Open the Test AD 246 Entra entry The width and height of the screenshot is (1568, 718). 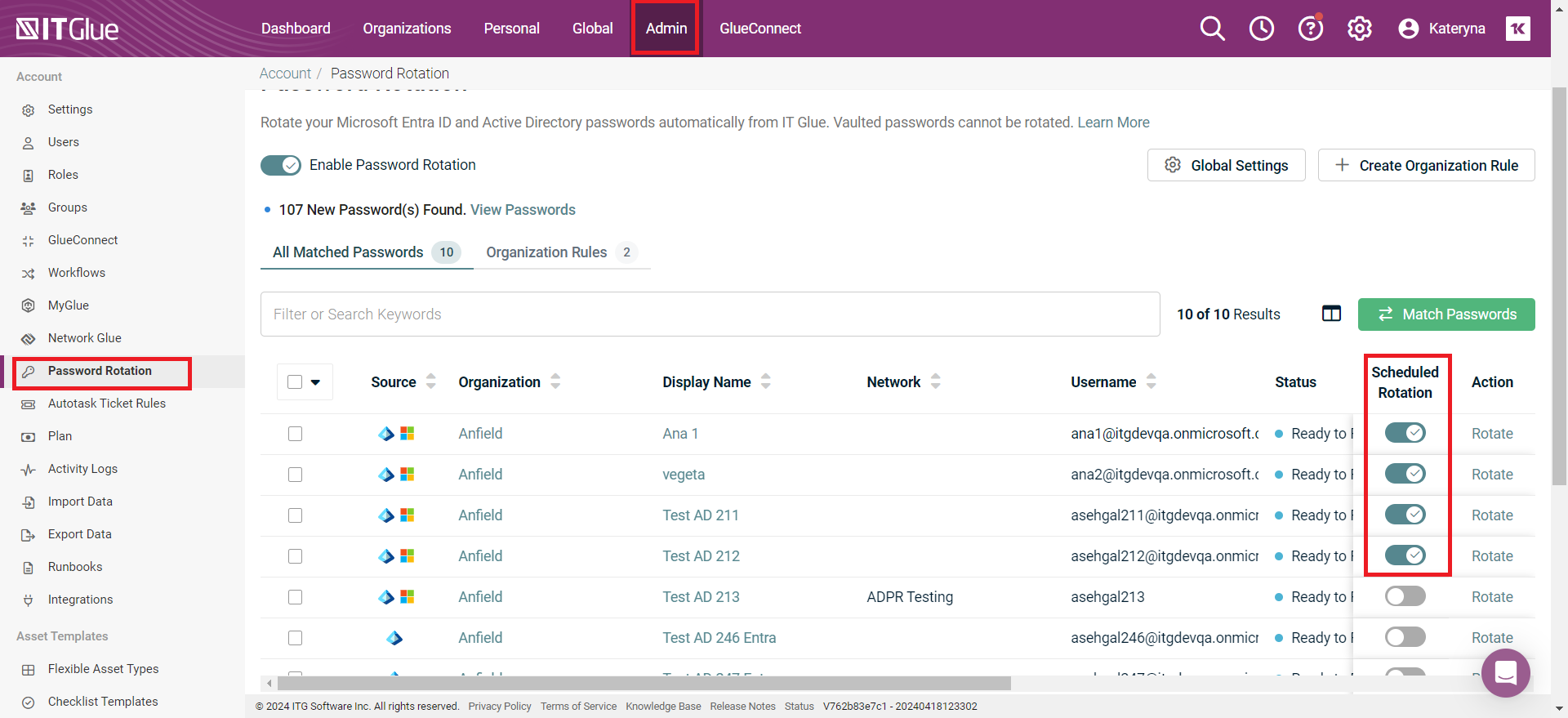pos(719,638)
